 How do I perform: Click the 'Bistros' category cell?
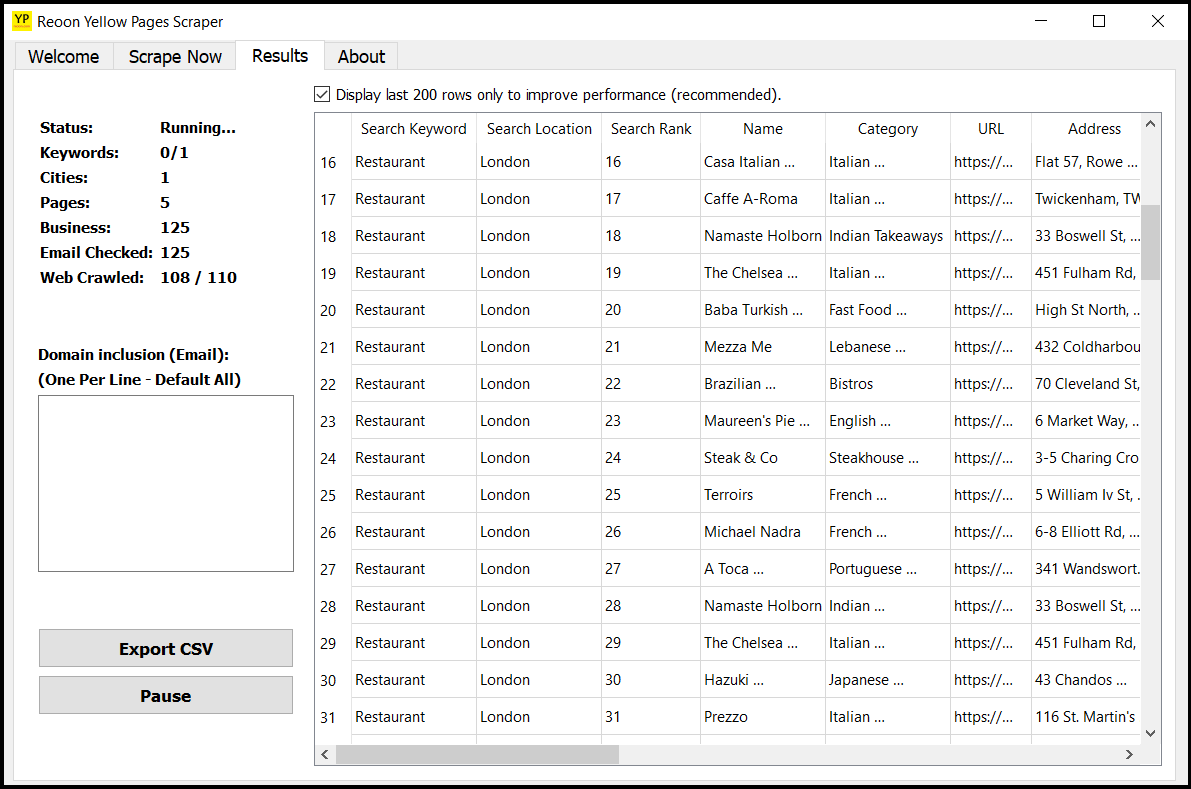888,383
